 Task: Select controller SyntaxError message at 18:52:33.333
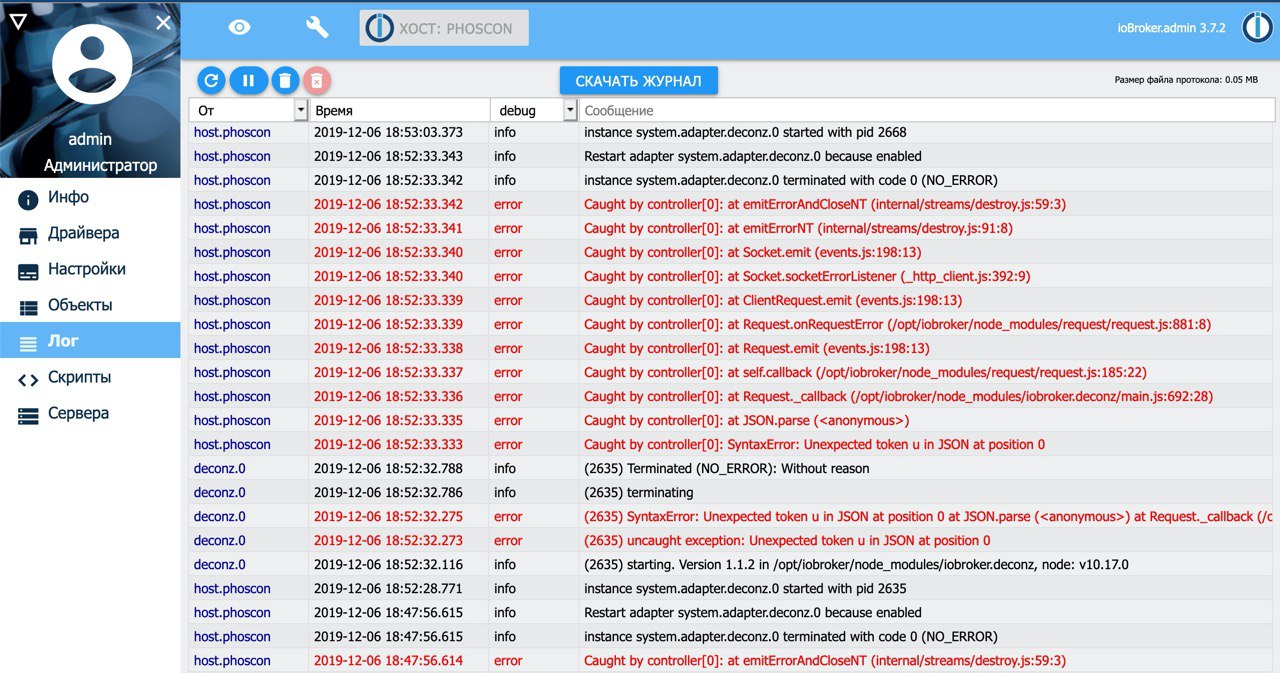click(815, 444)
